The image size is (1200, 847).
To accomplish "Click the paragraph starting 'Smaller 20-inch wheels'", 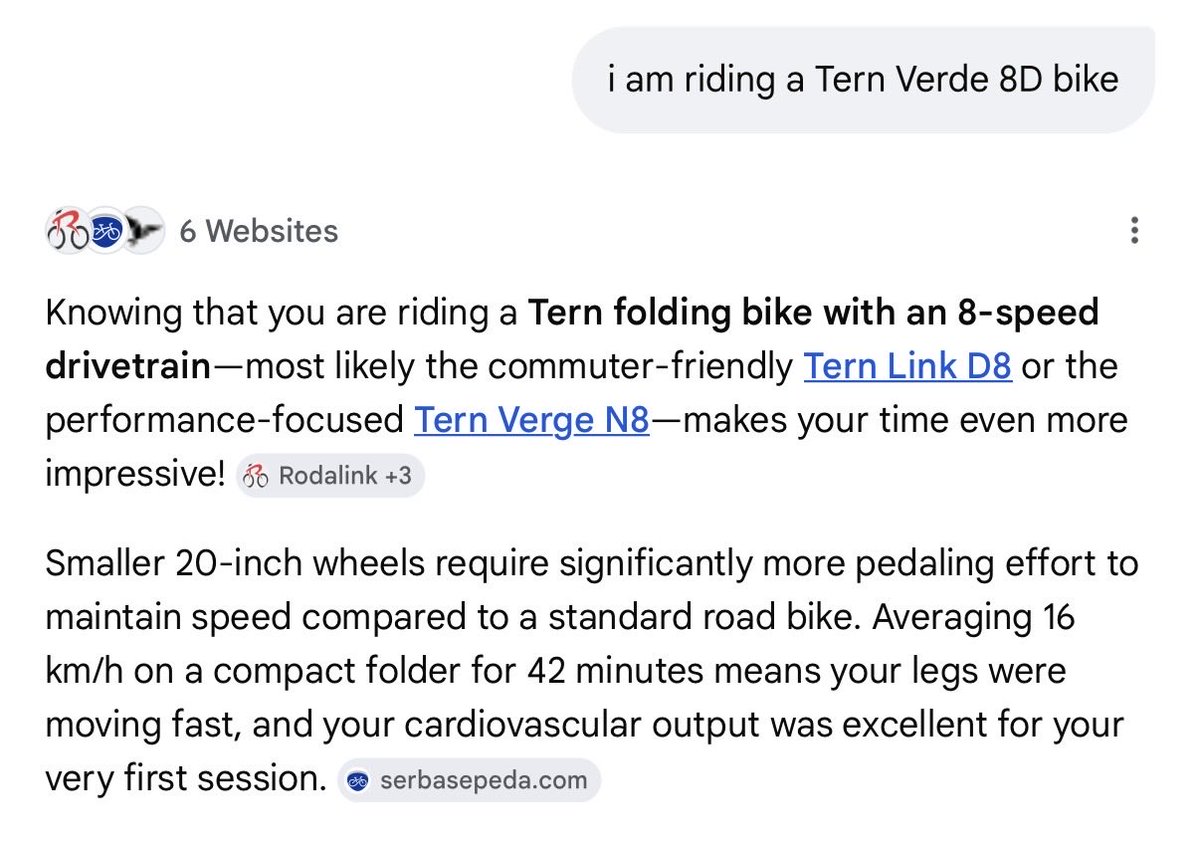I will pos(591,671).
